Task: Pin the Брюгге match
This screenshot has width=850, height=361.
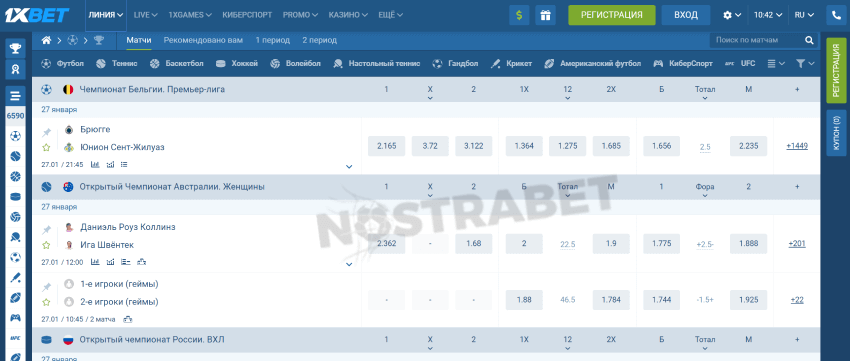Action: point(47,133)
